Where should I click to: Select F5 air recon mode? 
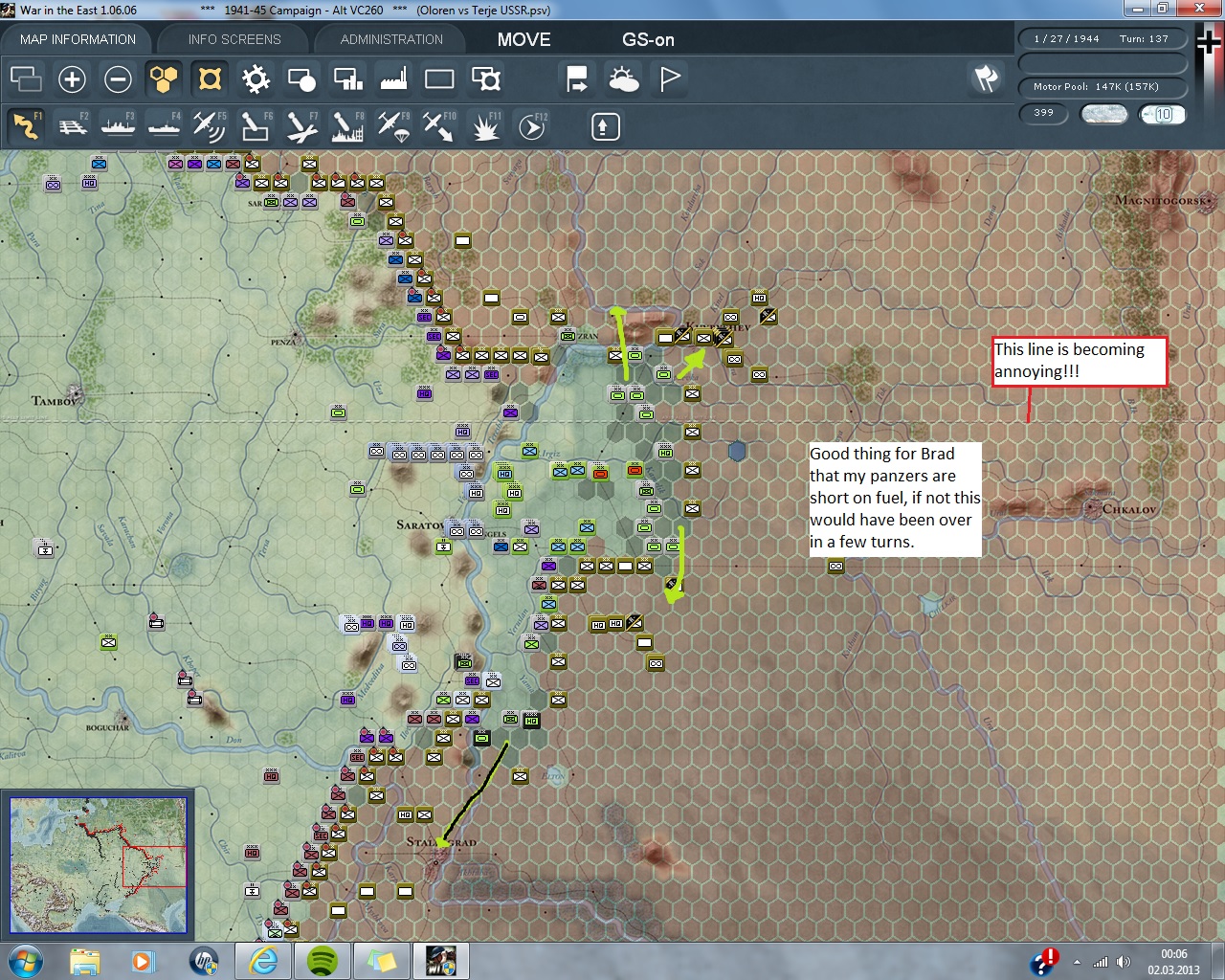tap(210, 126)
